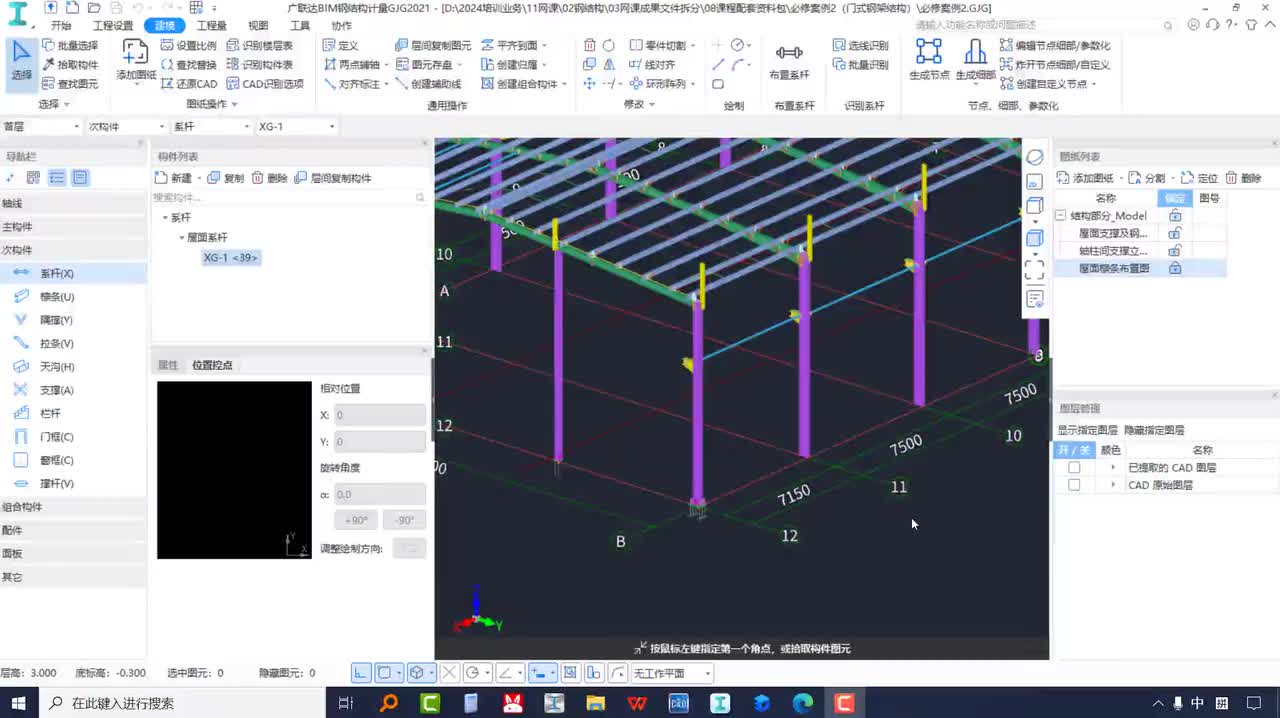The width and height of the screenshot is (1280, 718).
Task: Click 编辑节点细部/参数化
Action: tap(1055, 45)
